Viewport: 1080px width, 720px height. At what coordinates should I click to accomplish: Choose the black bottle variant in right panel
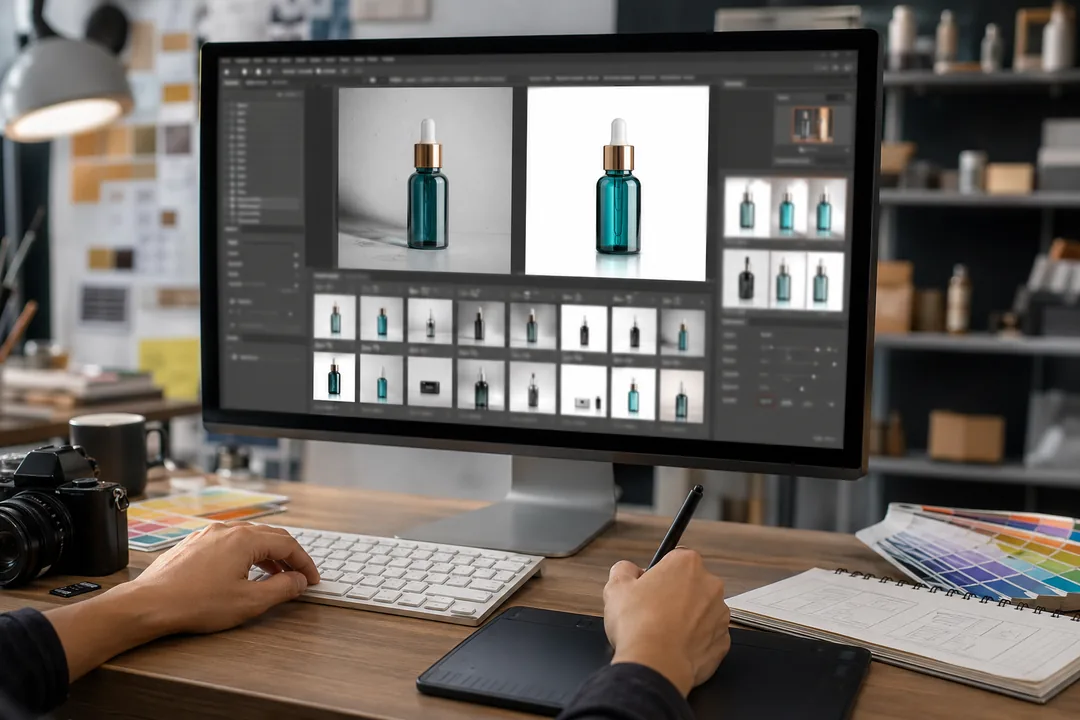point(745,279)
